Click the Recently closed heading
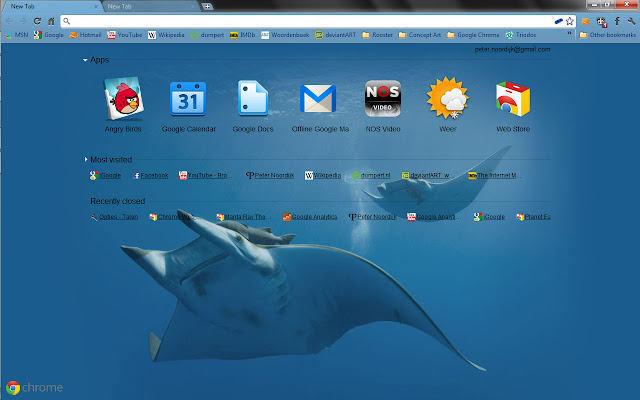The height and width of the screenshot is (400, 640). point(118,201)
